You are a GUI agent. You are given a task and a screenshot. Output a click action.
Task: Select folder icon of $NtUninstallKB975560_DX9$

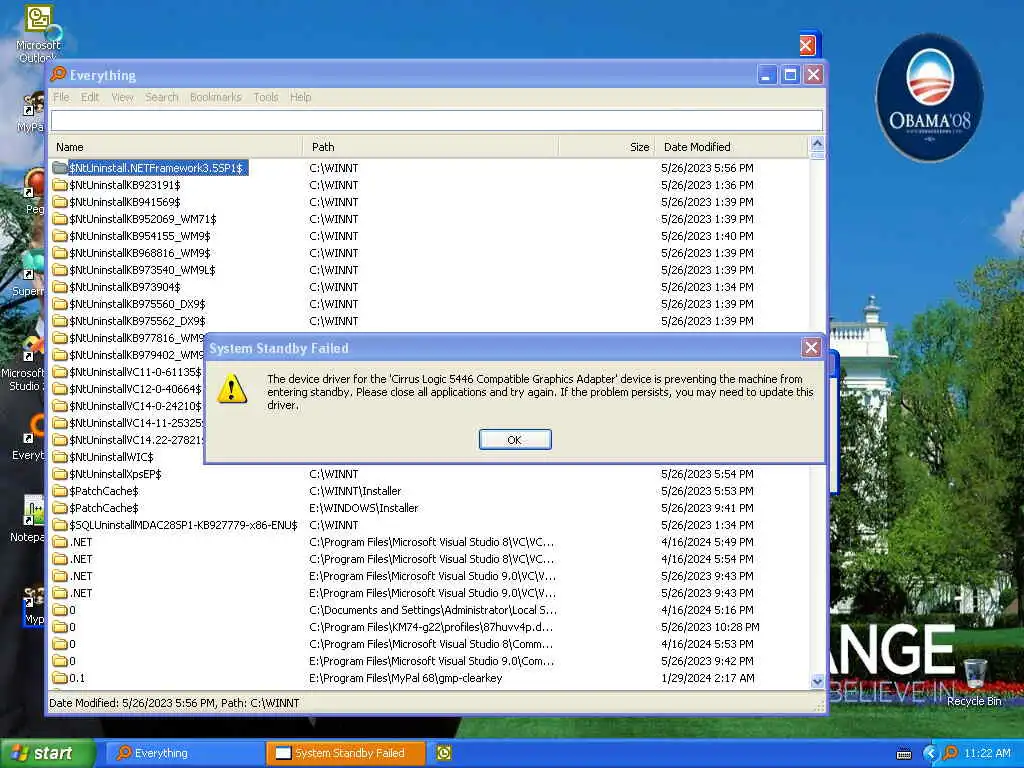coord(60,304)
